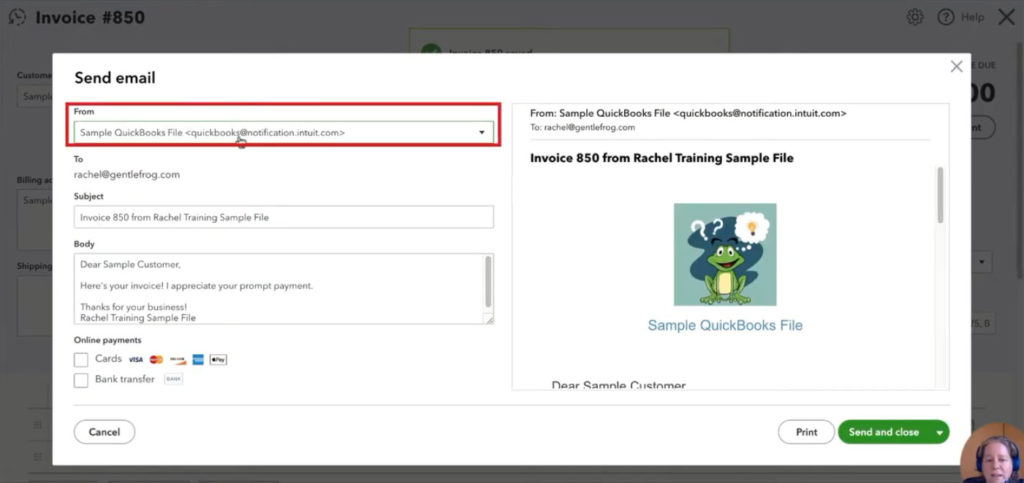1024x483 pixels.
Task: Click the email preview scrollbar
Action: [939, 195]
